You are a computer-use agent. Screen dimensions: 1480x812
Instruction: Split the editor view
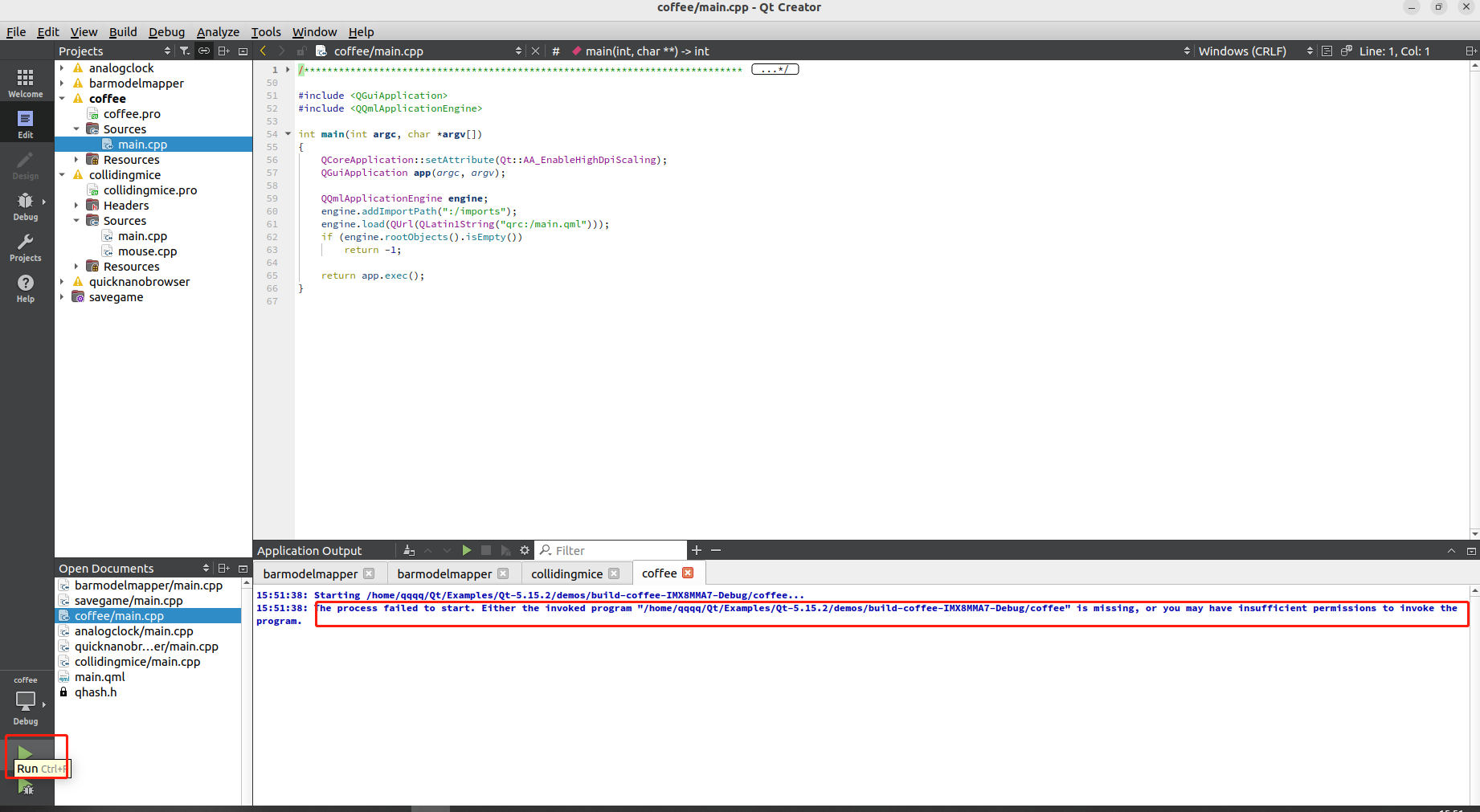click(1470, 51)
